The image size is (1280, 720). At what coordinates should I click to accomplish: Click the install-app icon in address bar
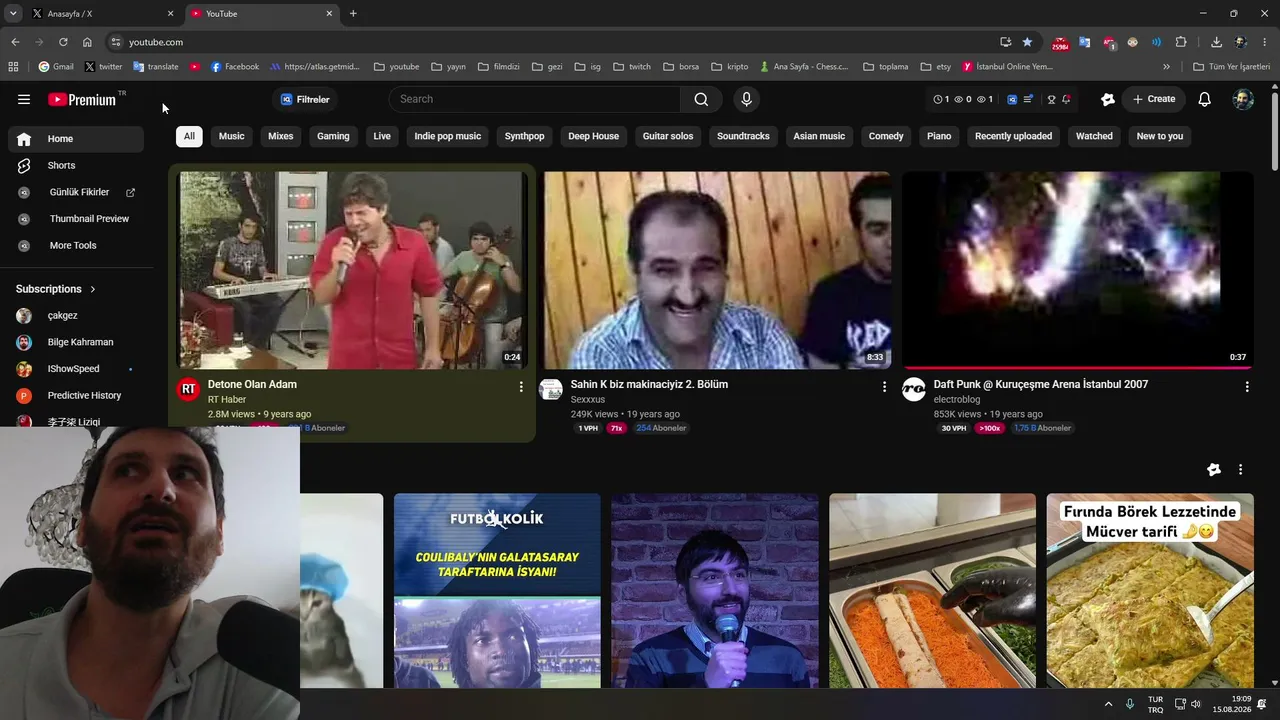[x=1005, y=42]
